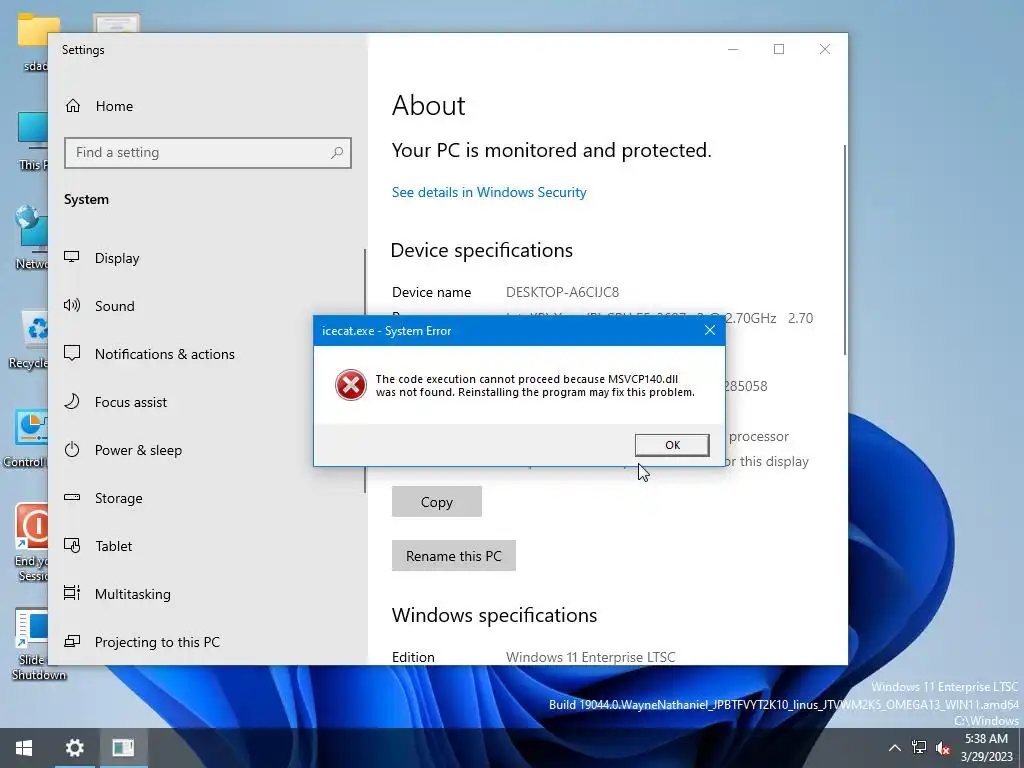
Task: Click OK in the icecat.exe error dialog
Action: coord(672,445)
